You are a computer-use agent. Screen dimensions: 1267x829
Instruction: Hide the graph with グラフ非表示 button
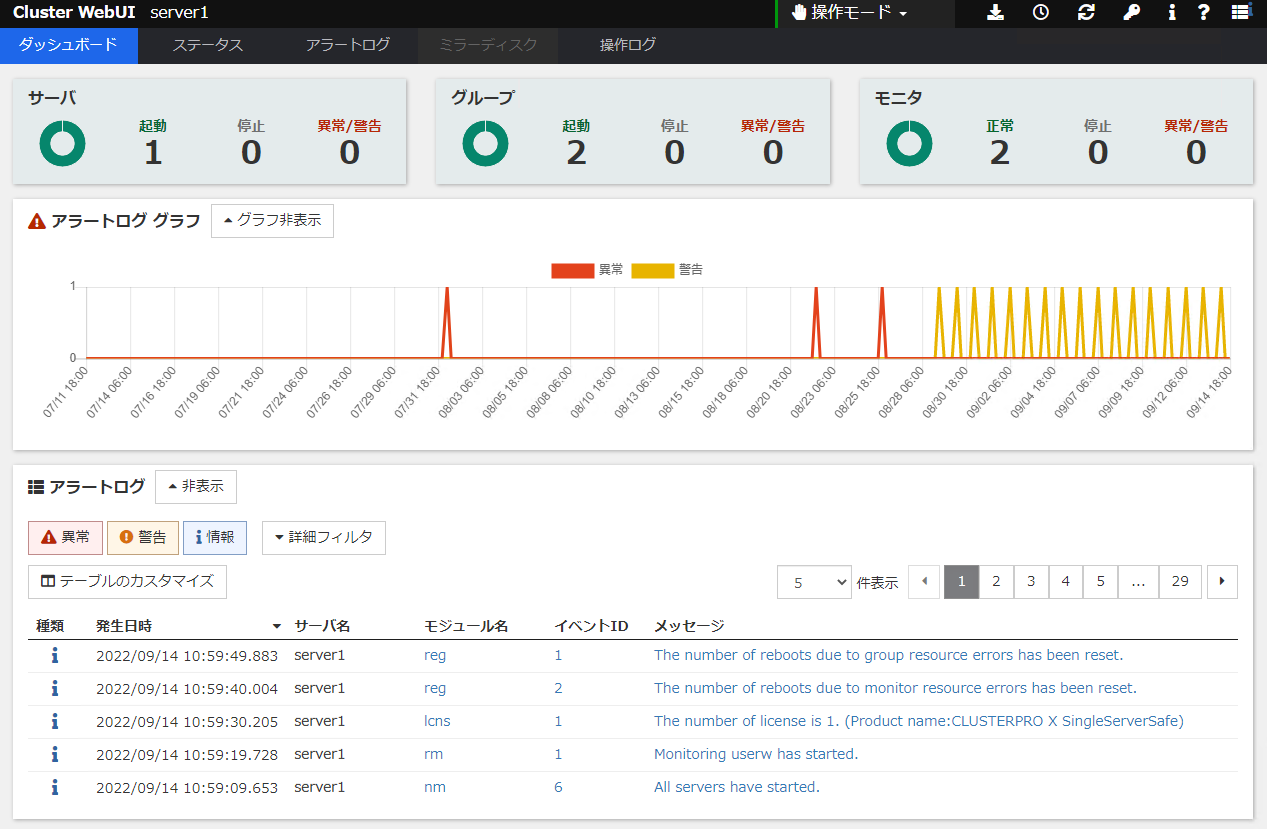click(x=272, y=221)
